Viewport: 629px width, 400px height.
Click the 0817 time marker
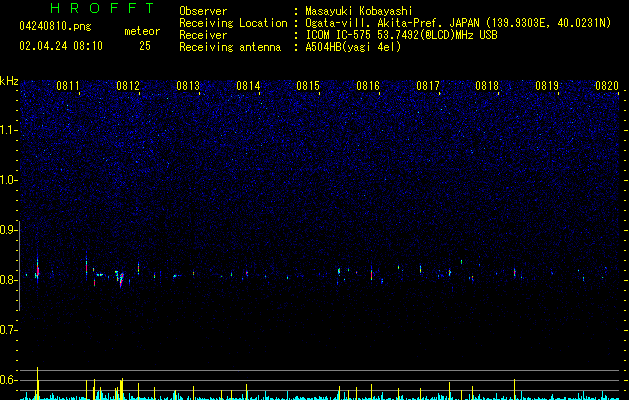coord(428,86)
